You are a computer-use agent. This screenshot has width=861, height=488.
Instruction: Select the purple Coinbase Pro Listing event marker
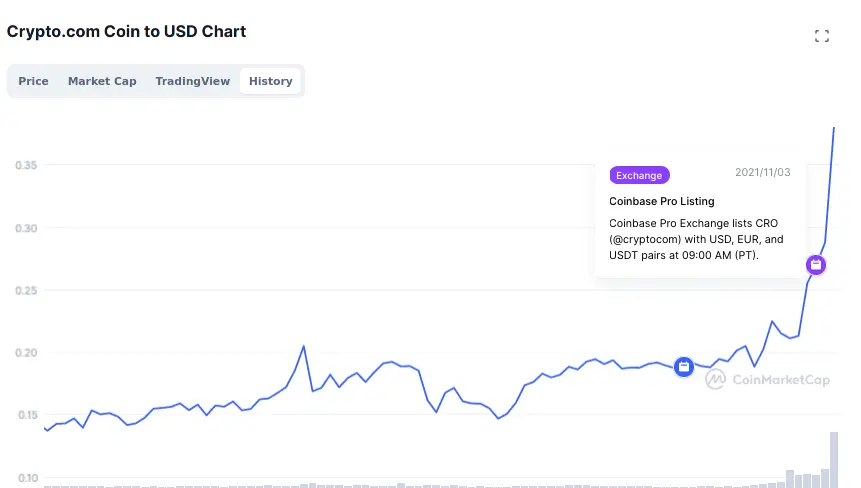point(815,265)
